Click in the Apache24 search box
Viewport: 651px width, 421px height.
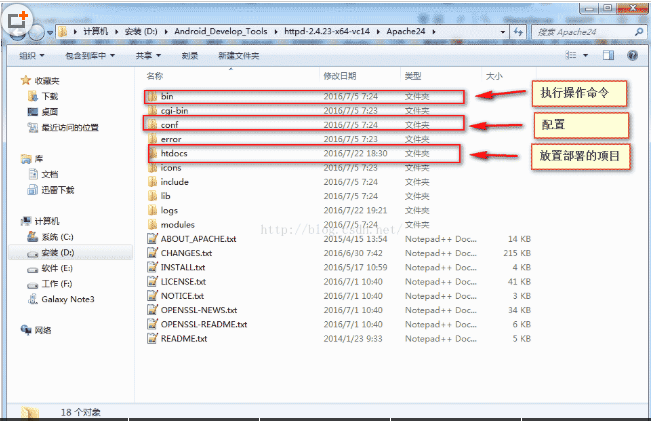click(x=583, y=32)
